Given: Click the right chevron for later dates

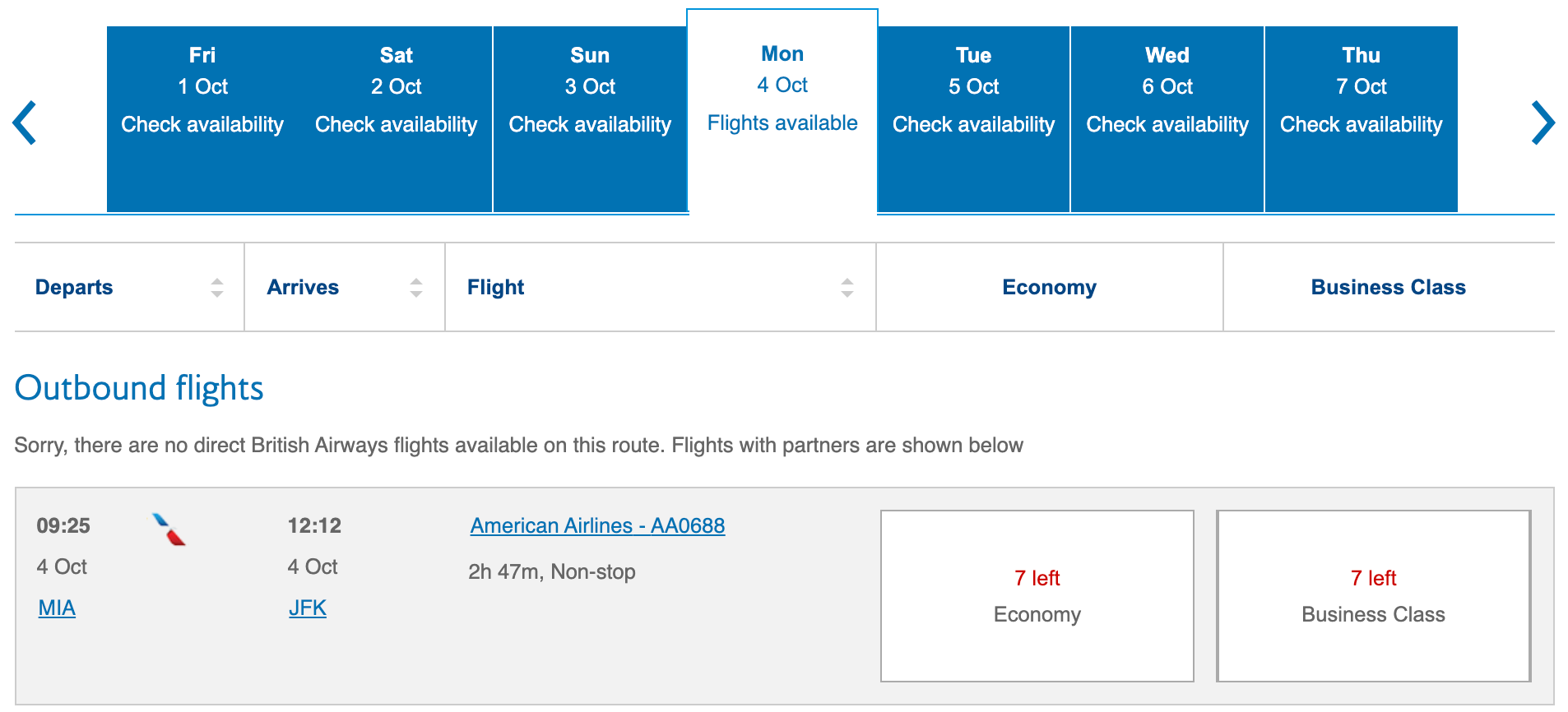Looking at the screenshot, I should 1542,122.
